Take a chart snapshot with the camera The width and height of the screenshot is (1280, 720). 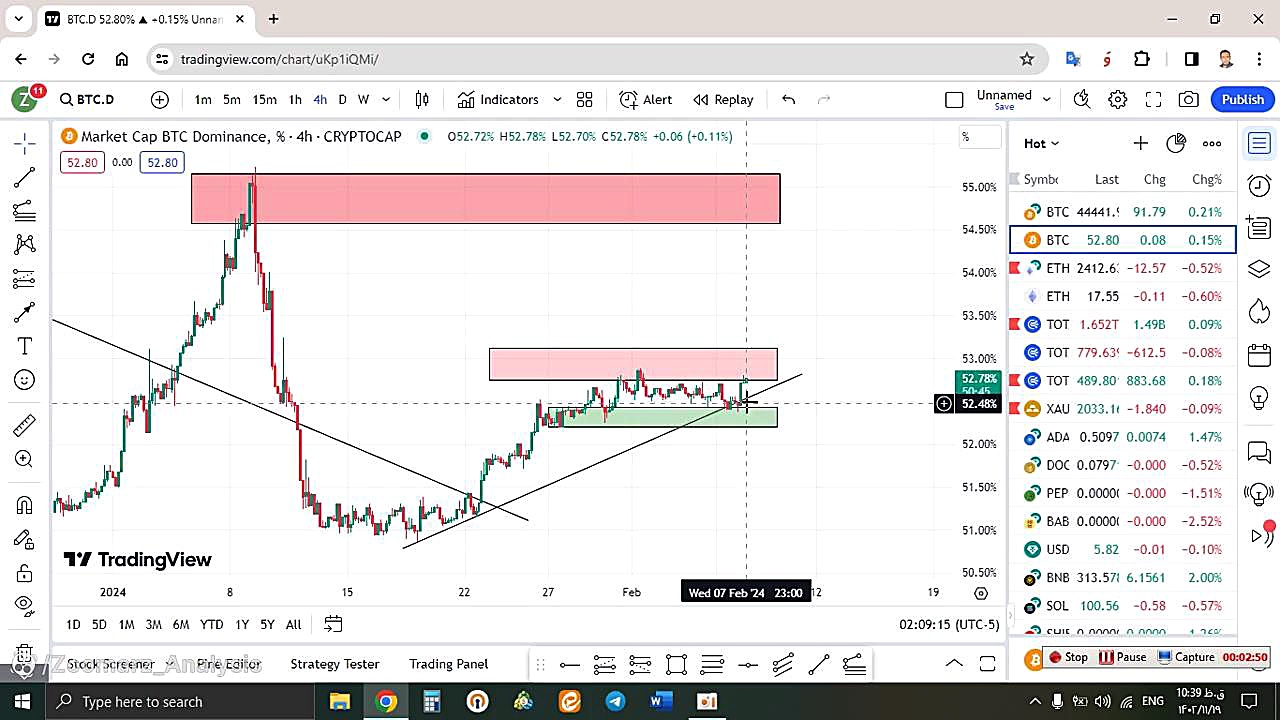[1189, 99]
